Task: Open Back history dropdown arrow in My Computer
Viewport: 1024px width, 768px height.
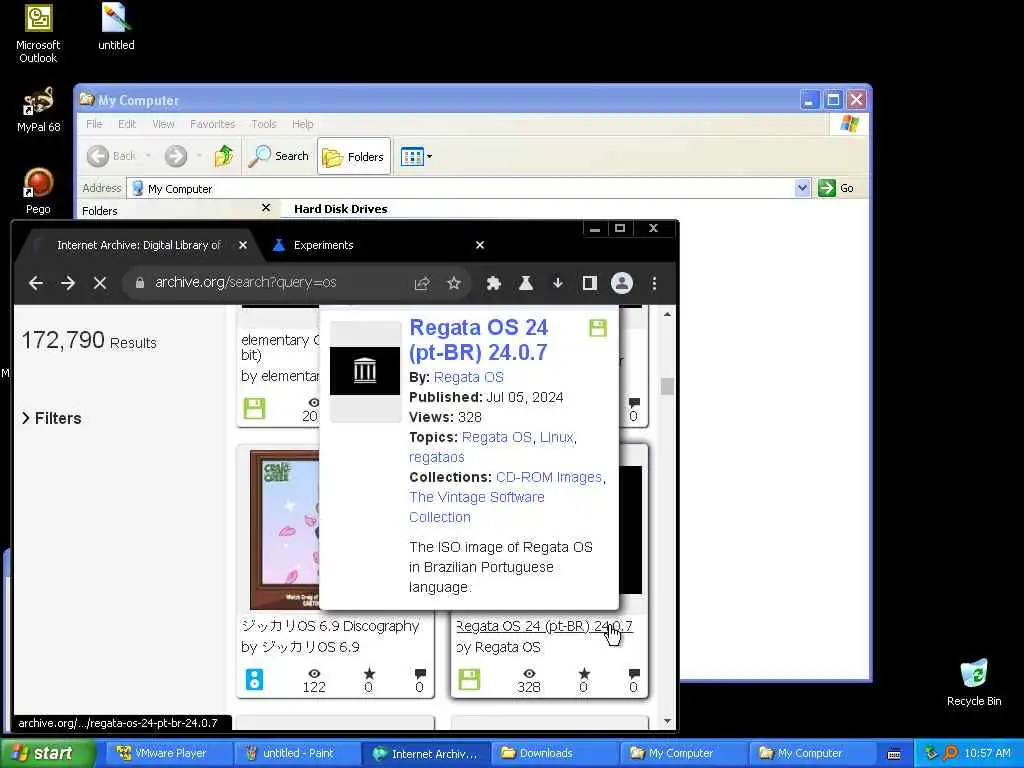Action: [148, 156]
